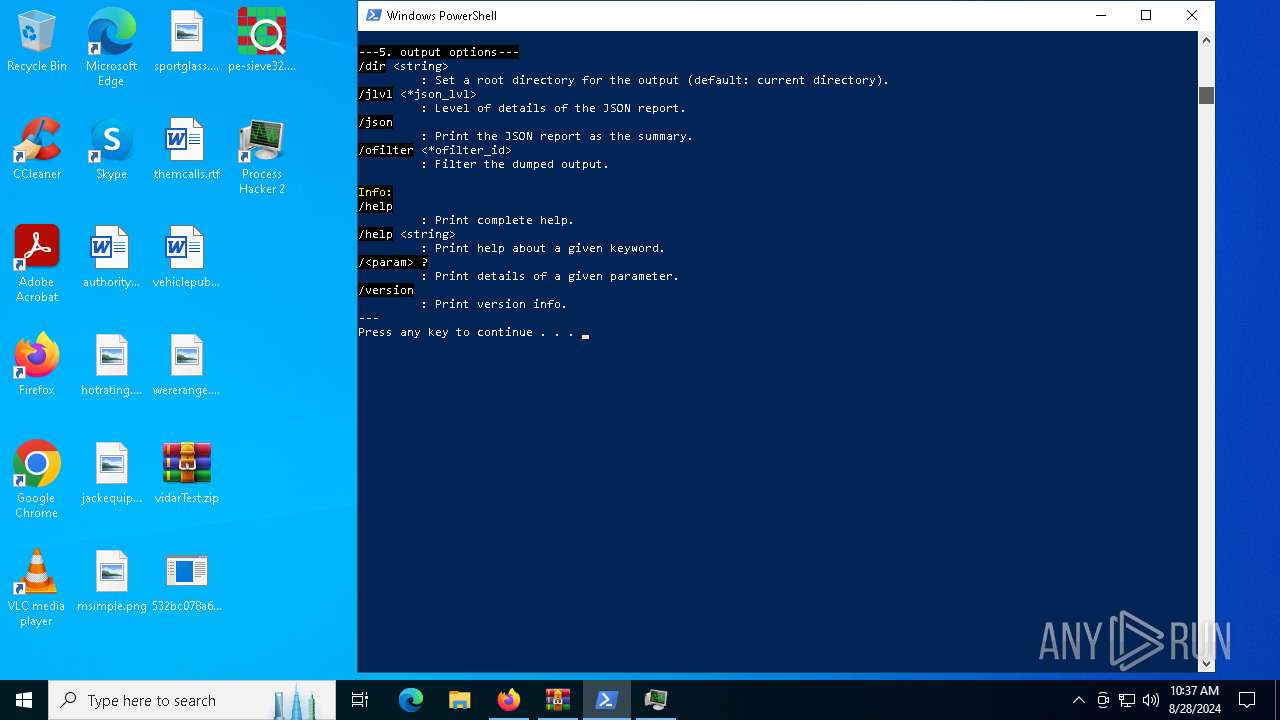The image size is (1280, 720).
Task: Click the PowerShell scroll down arrow
Action: coord(1206,663)
